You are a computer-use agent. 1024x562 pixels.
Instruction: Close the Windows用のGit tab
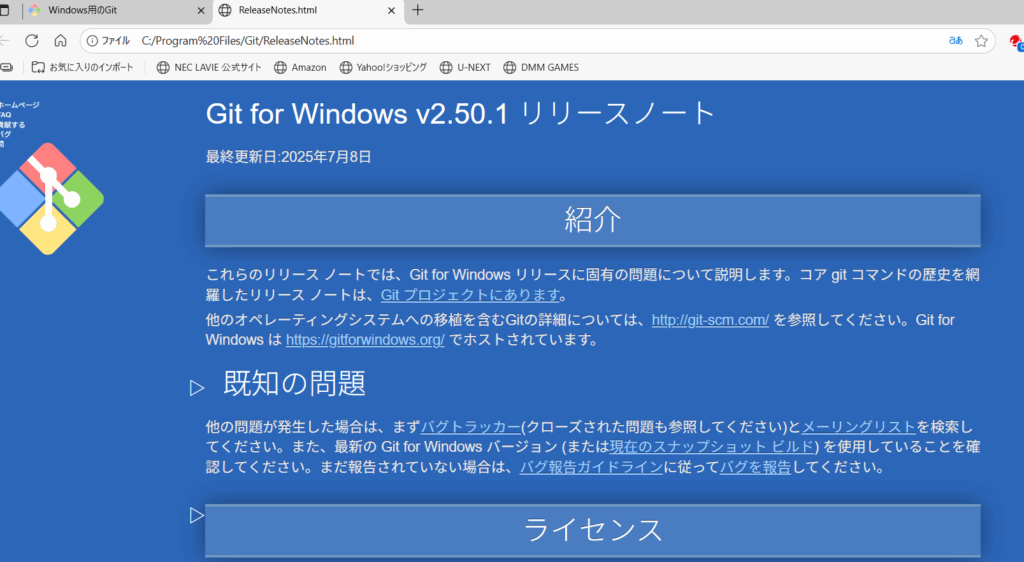[200, 10]
